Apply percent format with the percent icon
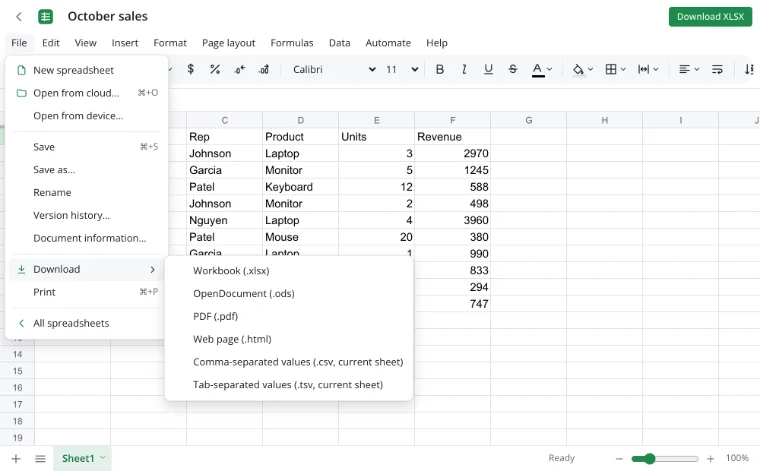The image size is (760, 471). coord(215,69)
